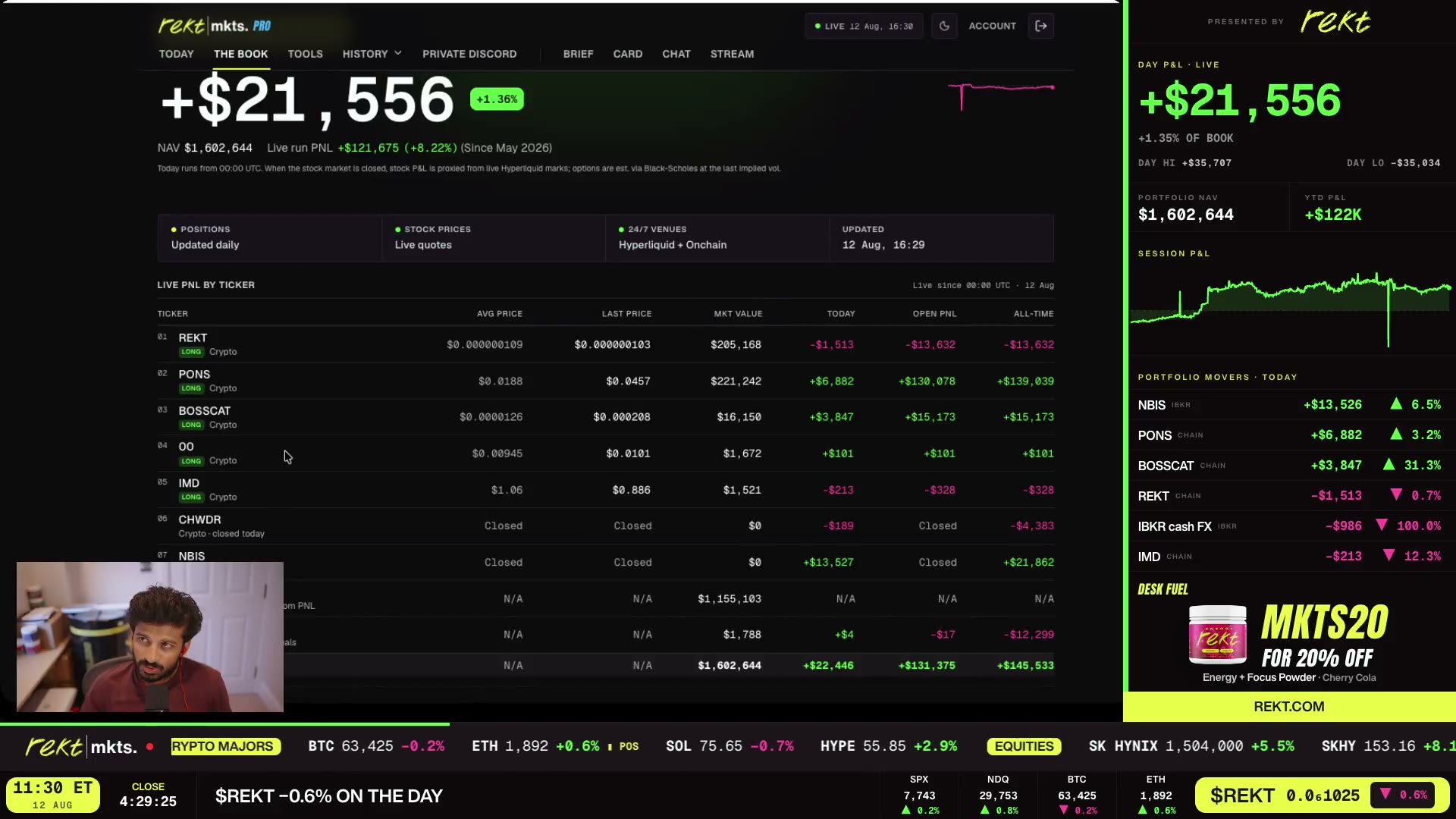Open the ACCOUNT link

992,26
